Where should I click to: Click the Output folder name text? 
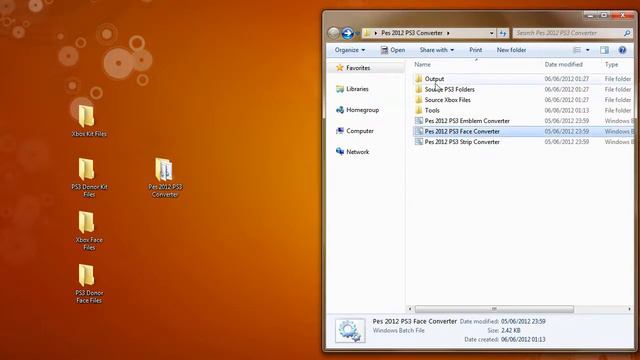click(434, 79)
